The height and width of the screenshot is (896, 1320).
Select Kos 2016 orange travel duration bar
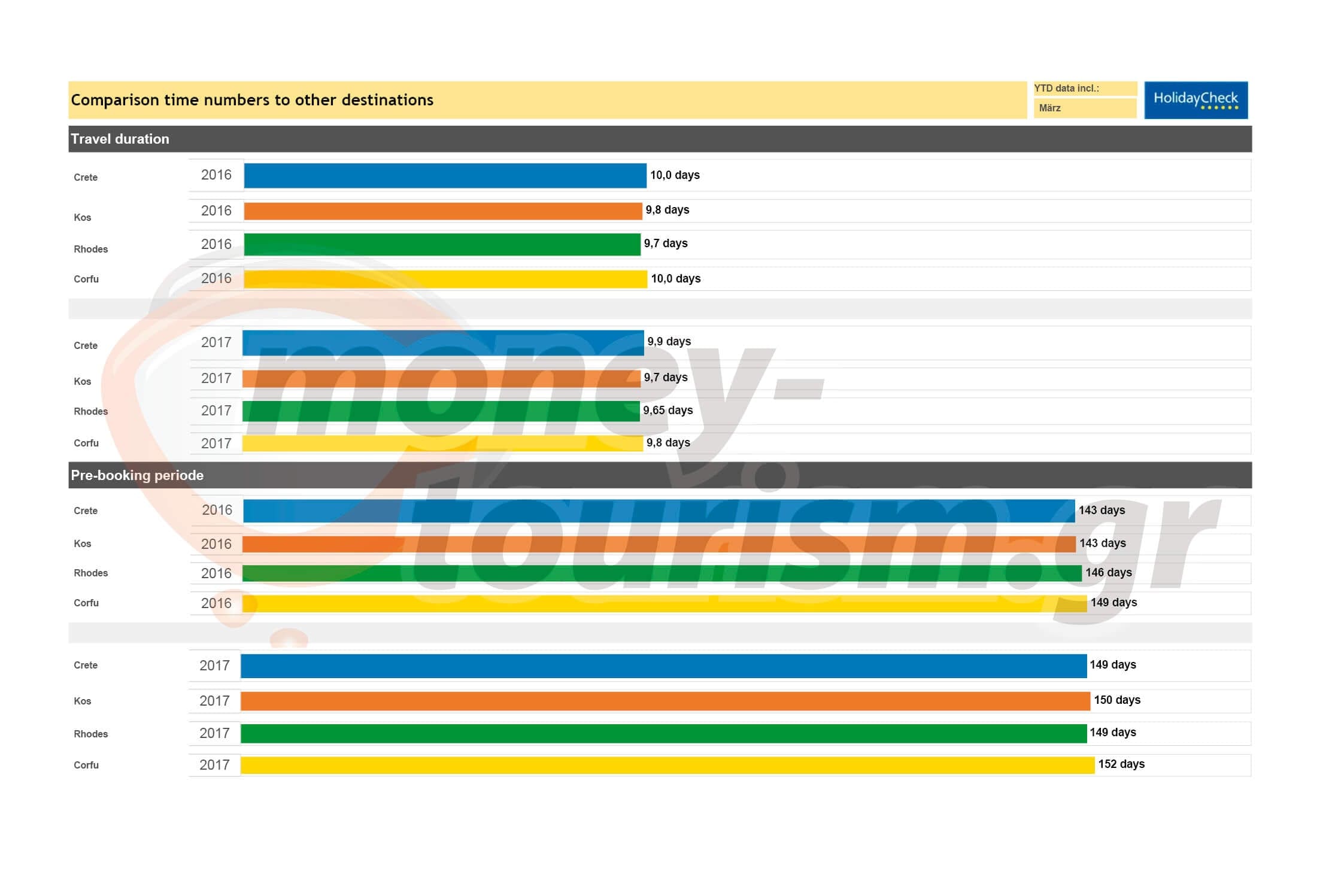tap(442, 211)
